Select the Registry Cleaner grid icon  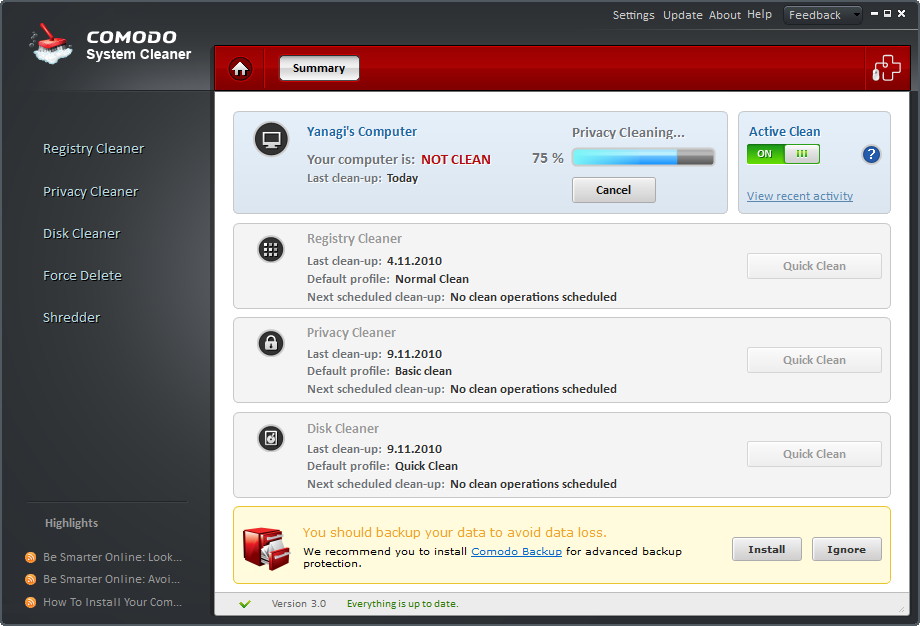[x=270, y=249]
